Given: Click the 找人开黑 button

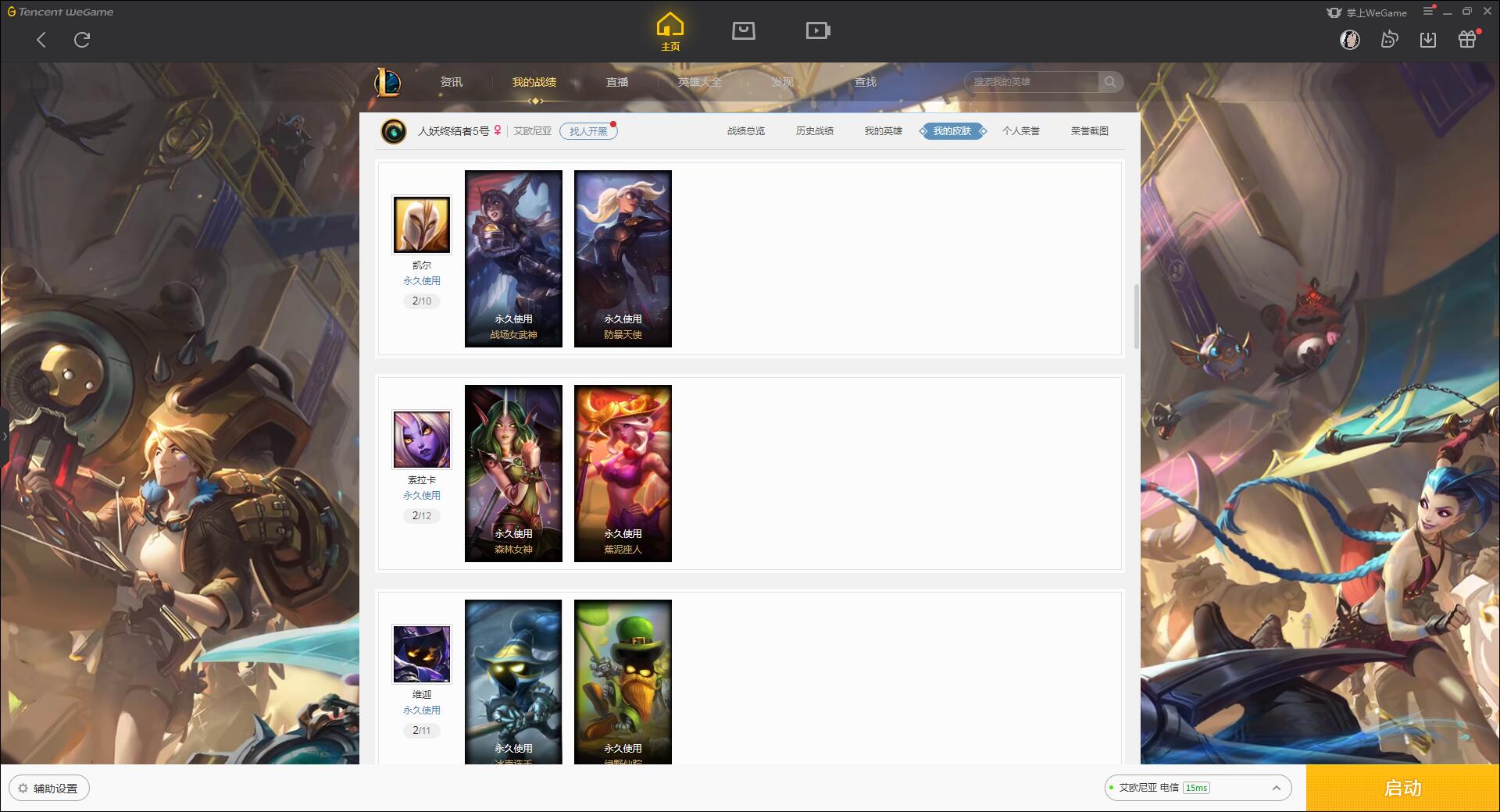Looking at the screenshot, I should [588, 131].
